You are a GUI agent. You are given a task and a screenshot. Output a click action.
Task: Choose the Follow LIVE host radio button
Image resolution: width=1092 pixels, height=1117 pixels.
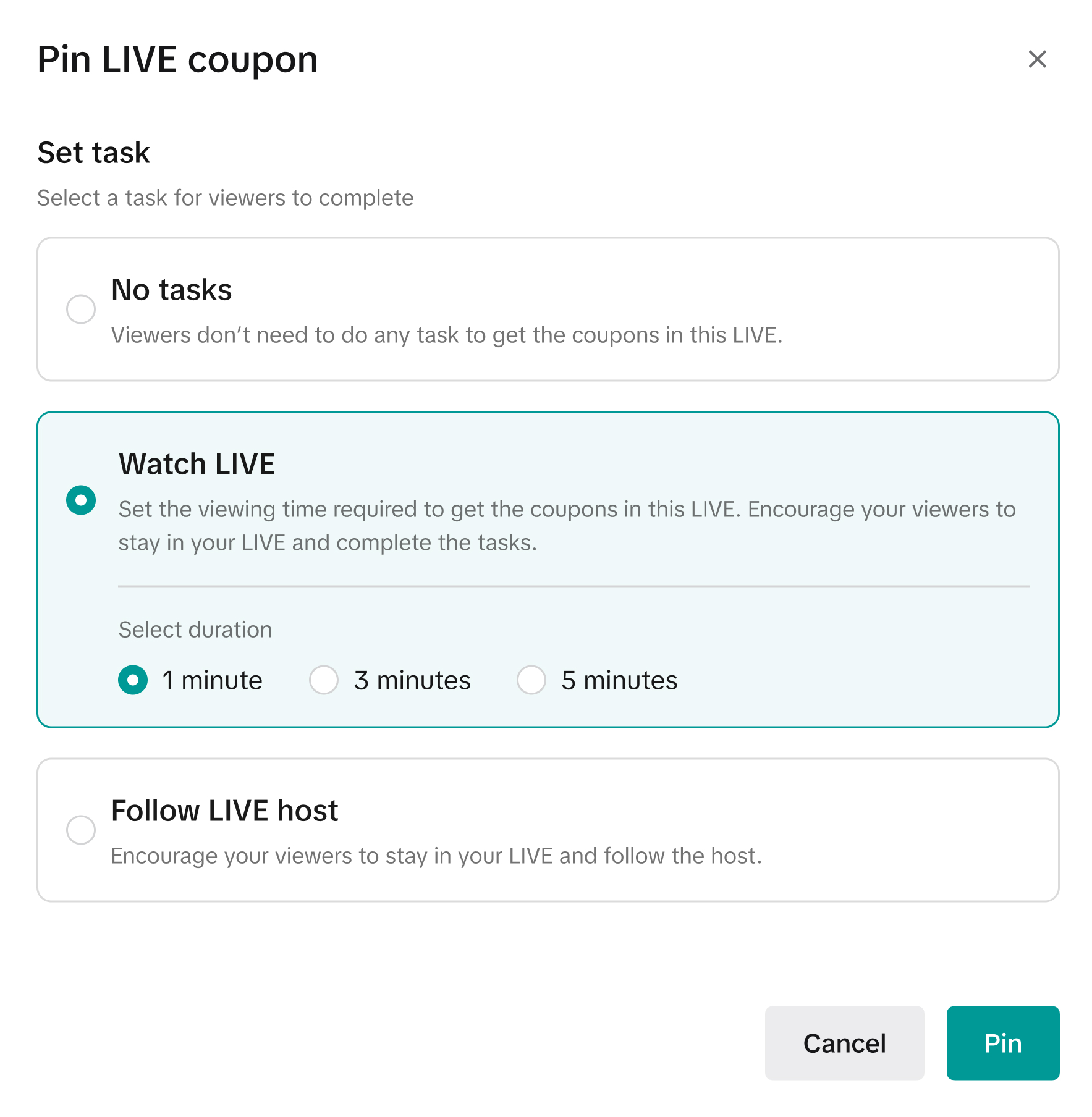point(81,829)
